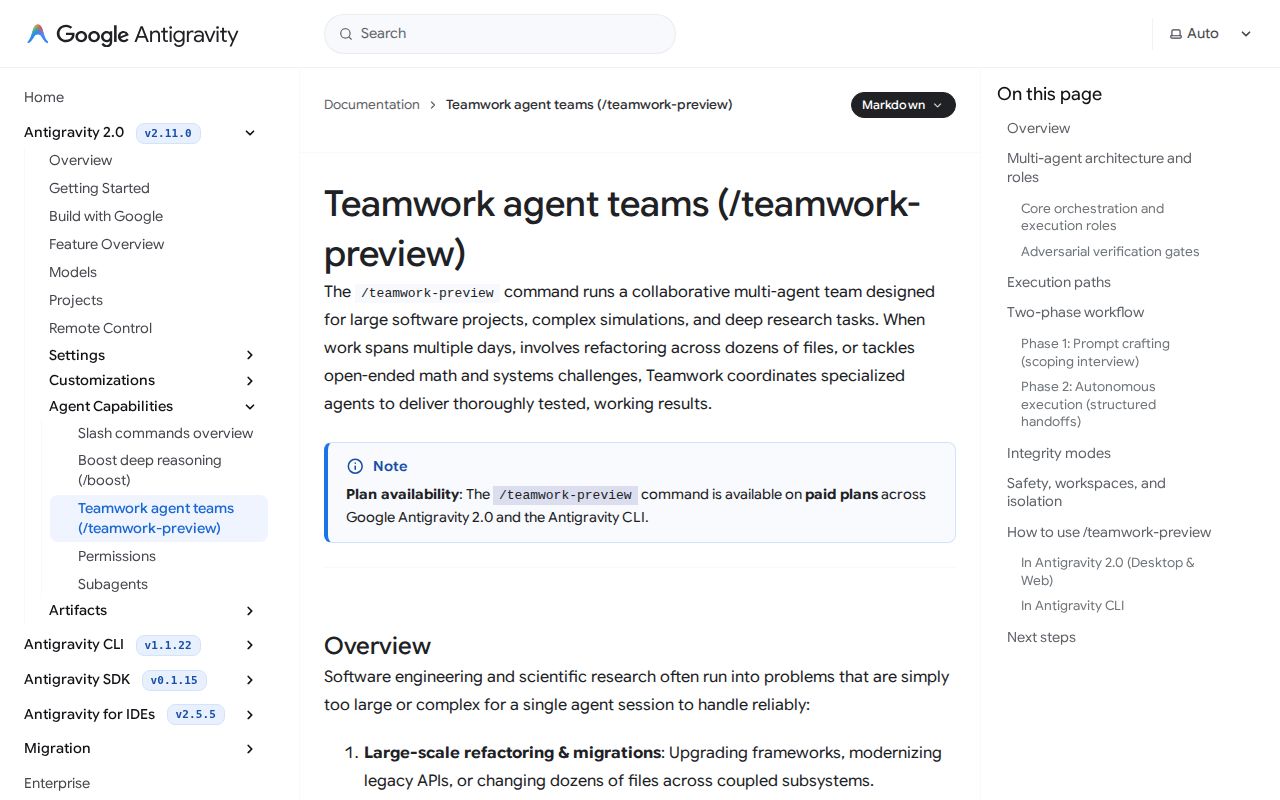Jump to Phase 1: Prompt crafting
The image size is (1280, 800).
point(1095,352)
